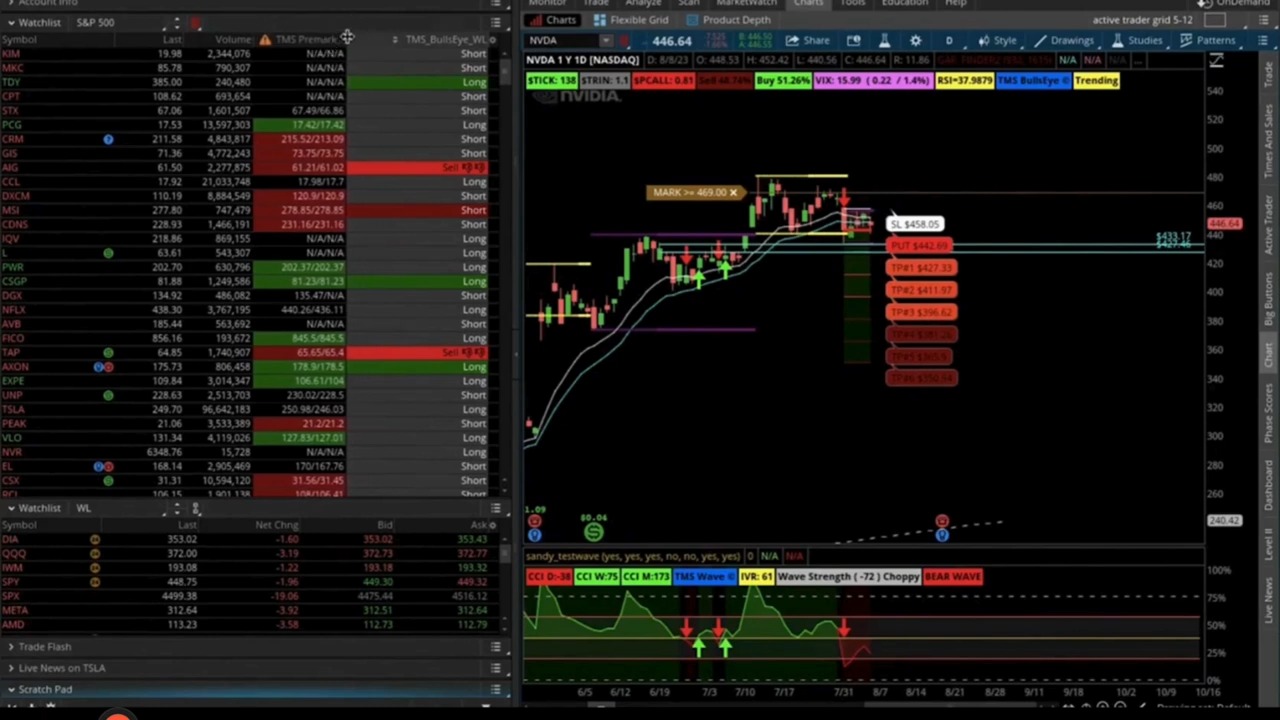The height and width of the screenshot is (720, 1280).
Task: Sort watchlist by Volume column
Action: (x=232, y=39)
